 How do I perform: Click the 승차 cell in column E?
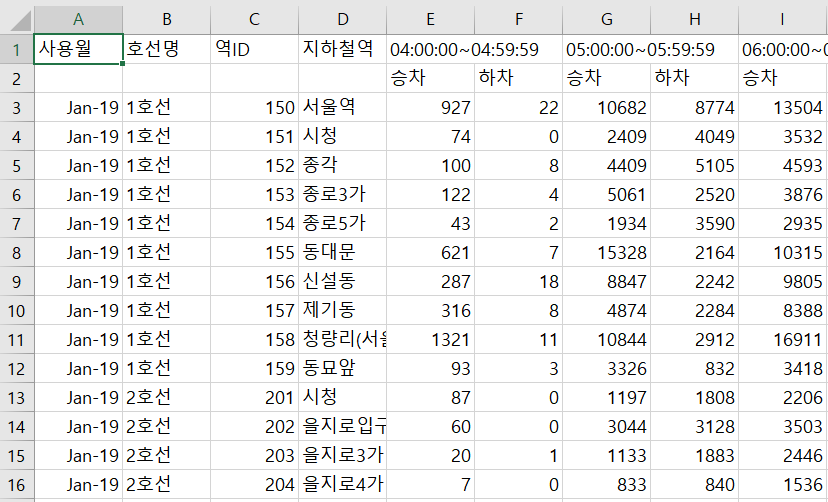coord(430,79)
